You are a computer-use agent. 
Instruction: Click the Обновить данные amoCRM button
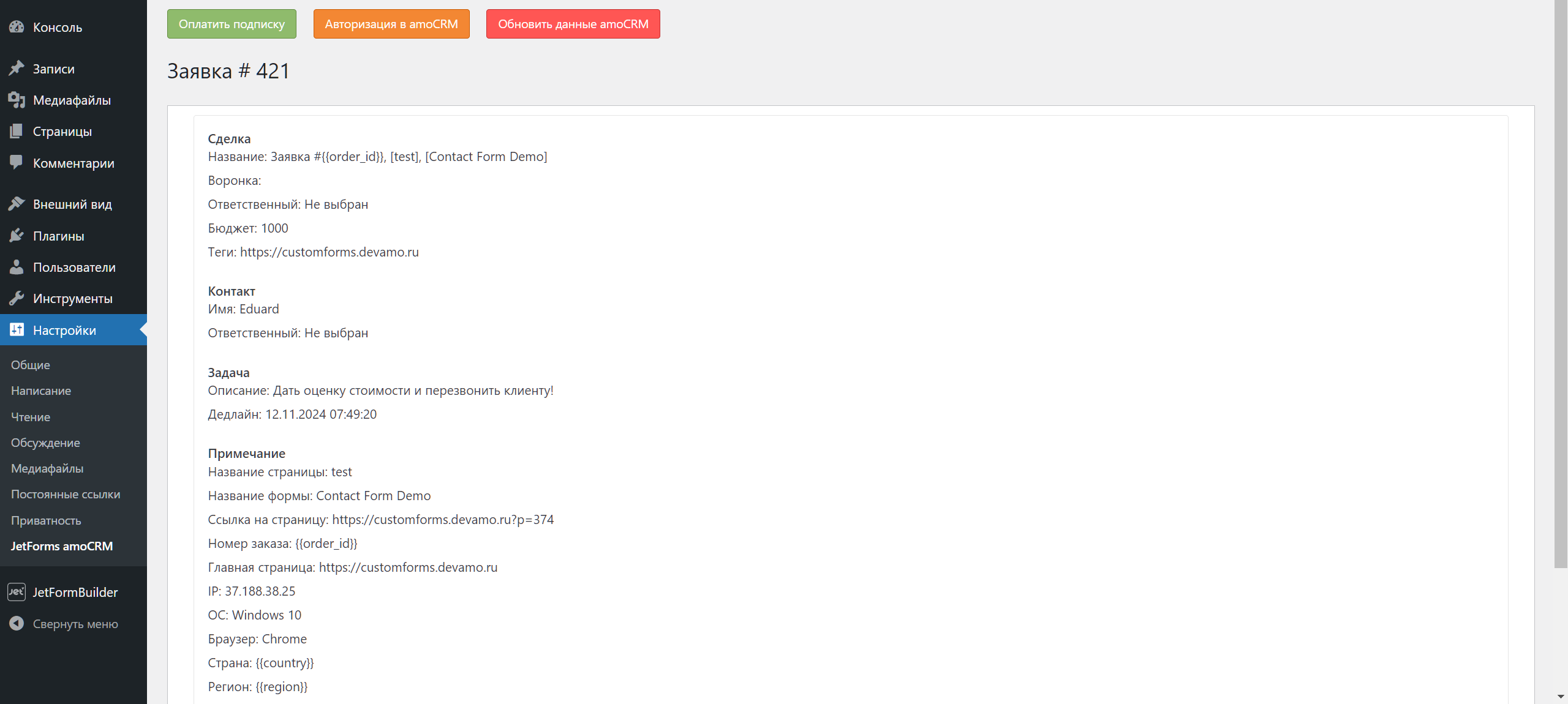[572, 24]
